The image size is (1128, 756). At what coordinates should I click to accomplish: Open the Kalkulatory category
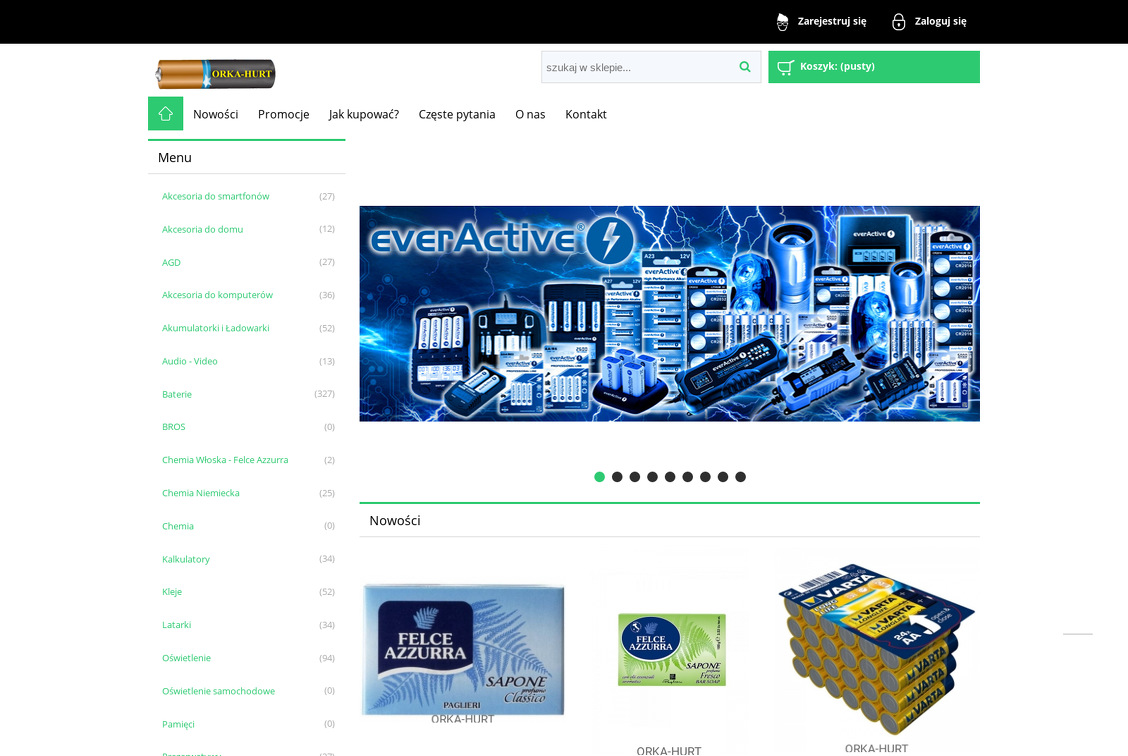point(186,559)
